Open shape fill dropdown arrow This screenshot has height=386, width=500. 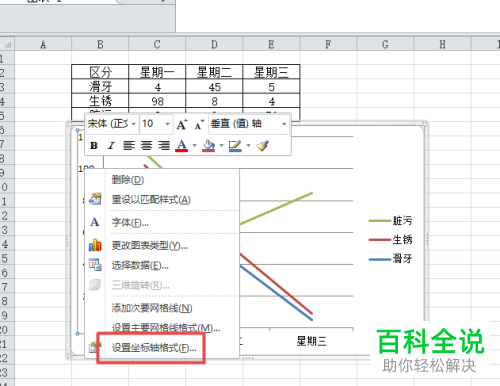221,145
